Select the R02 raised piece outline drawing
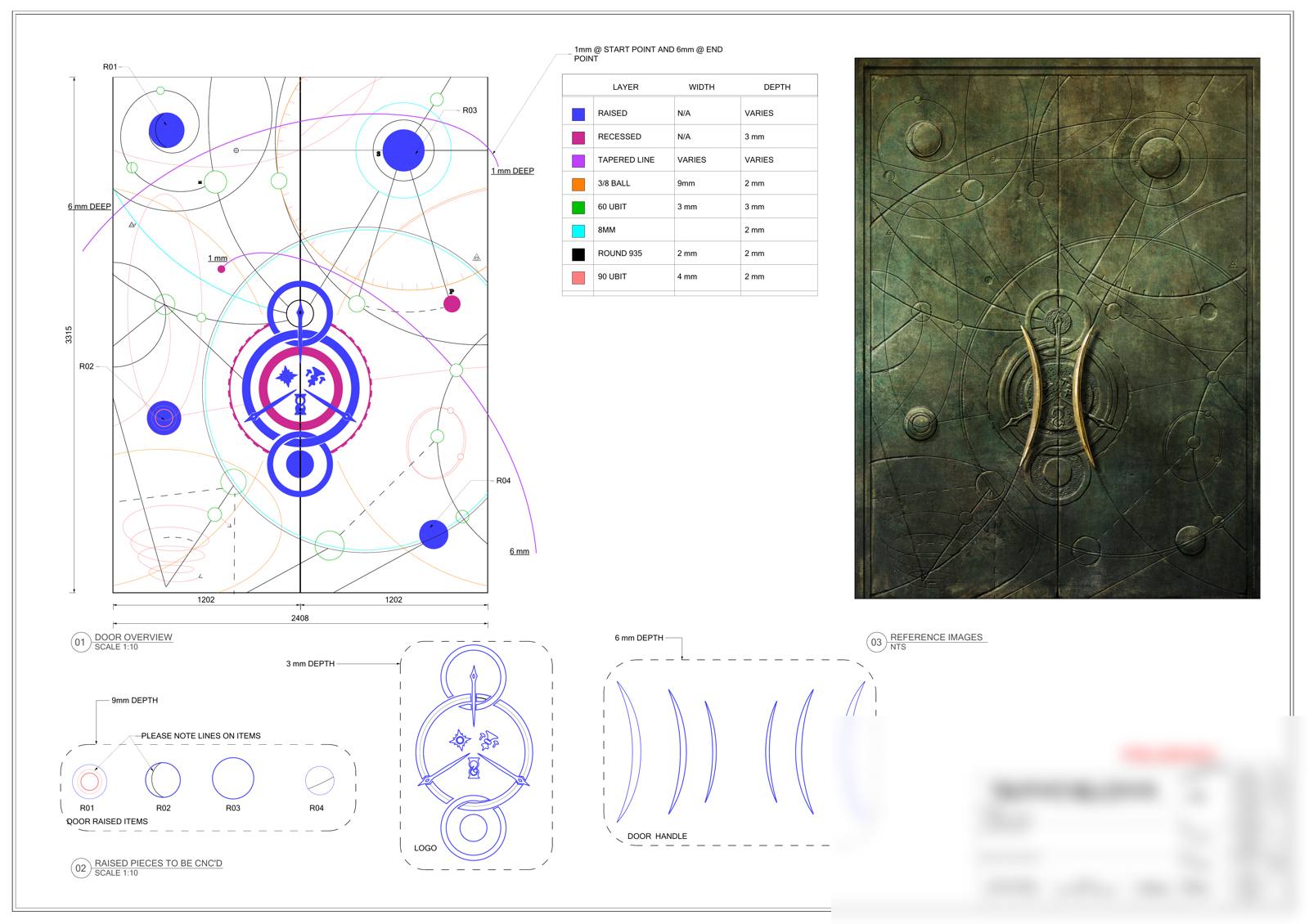The image size is (1309, 924). coord(163,779)
